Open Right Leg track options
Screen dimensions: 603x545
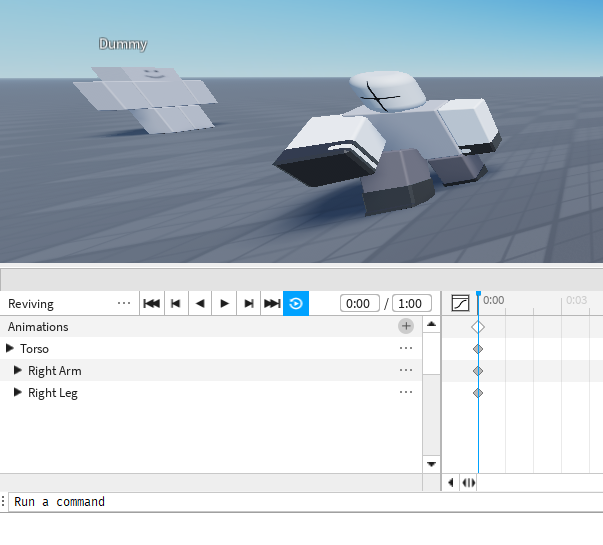(406, 392)
